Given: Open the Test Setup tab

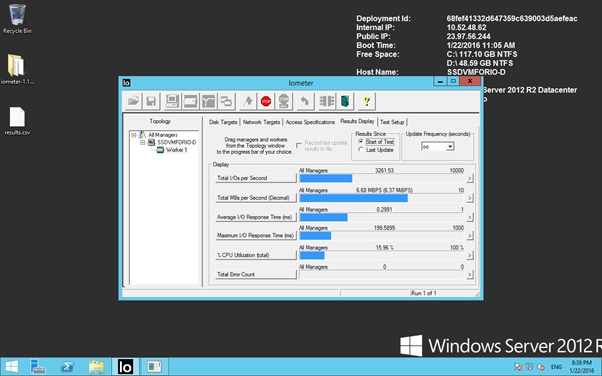Looking at the screenshot, I should click(x=392, y=122).
